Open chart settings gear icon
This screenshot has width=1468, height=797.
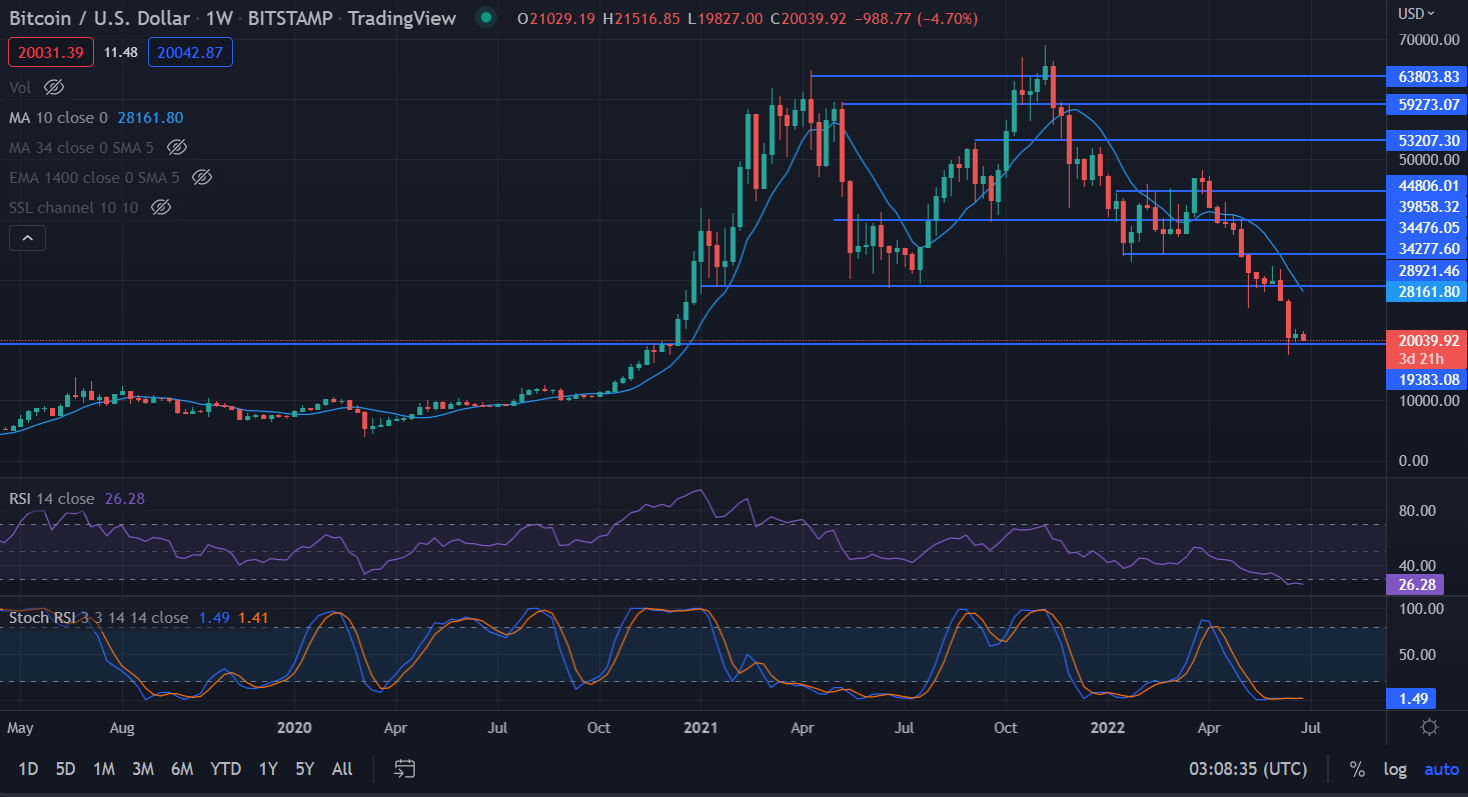[x=1430, y=727]
